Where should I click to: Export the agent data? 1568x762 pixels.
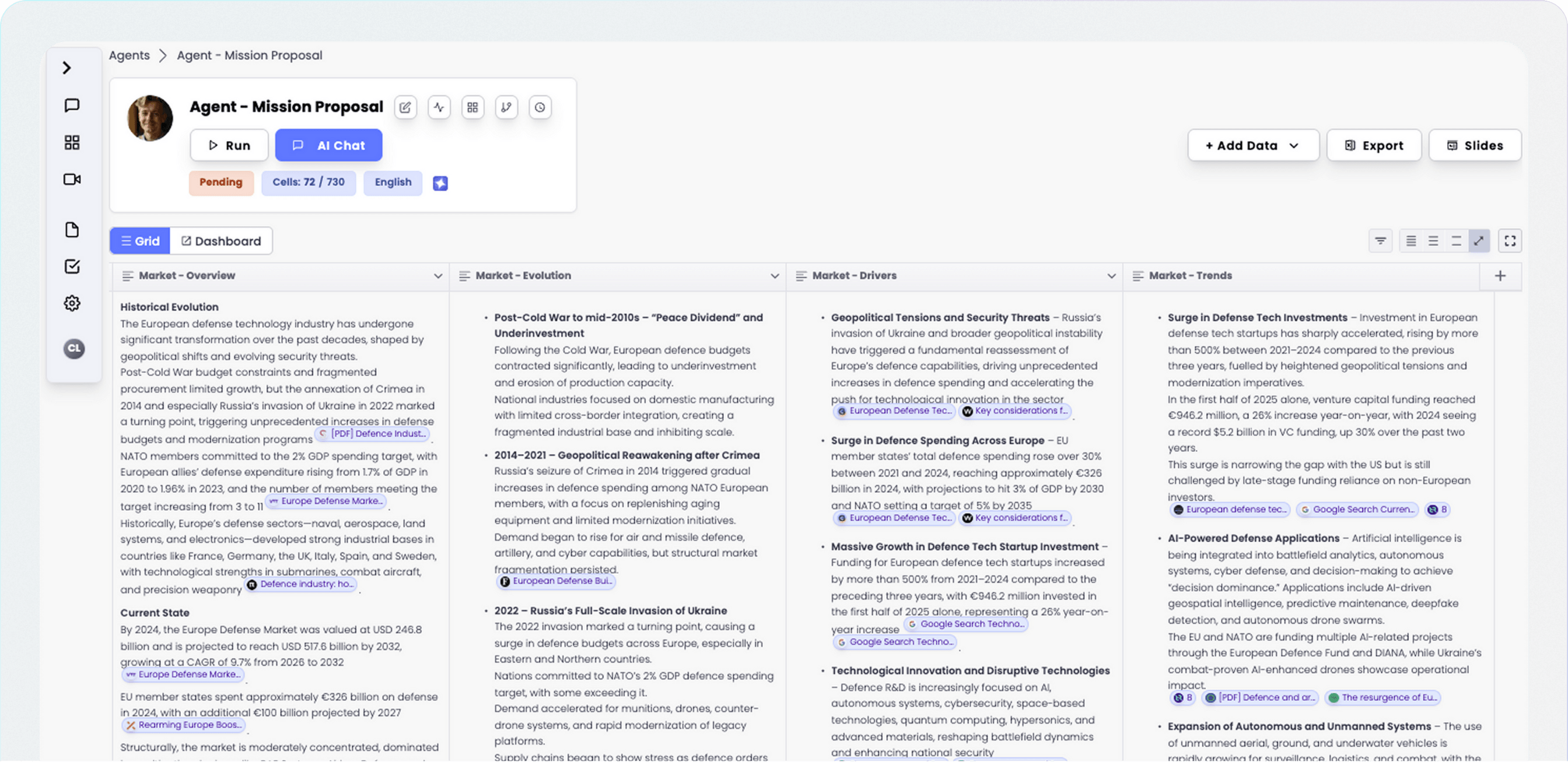(1373, 145)
